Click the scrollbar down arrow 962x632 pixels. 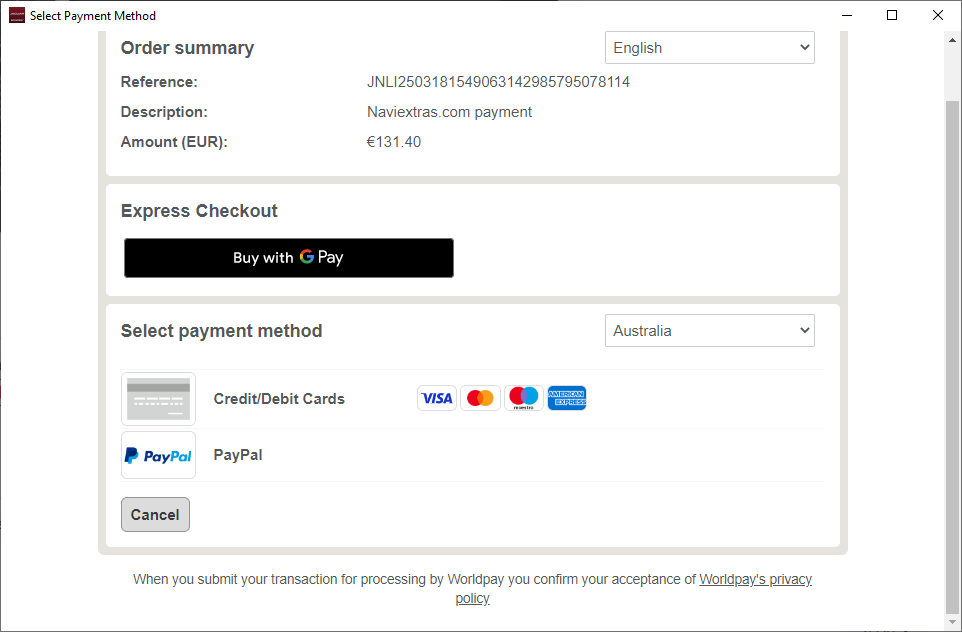952,622
